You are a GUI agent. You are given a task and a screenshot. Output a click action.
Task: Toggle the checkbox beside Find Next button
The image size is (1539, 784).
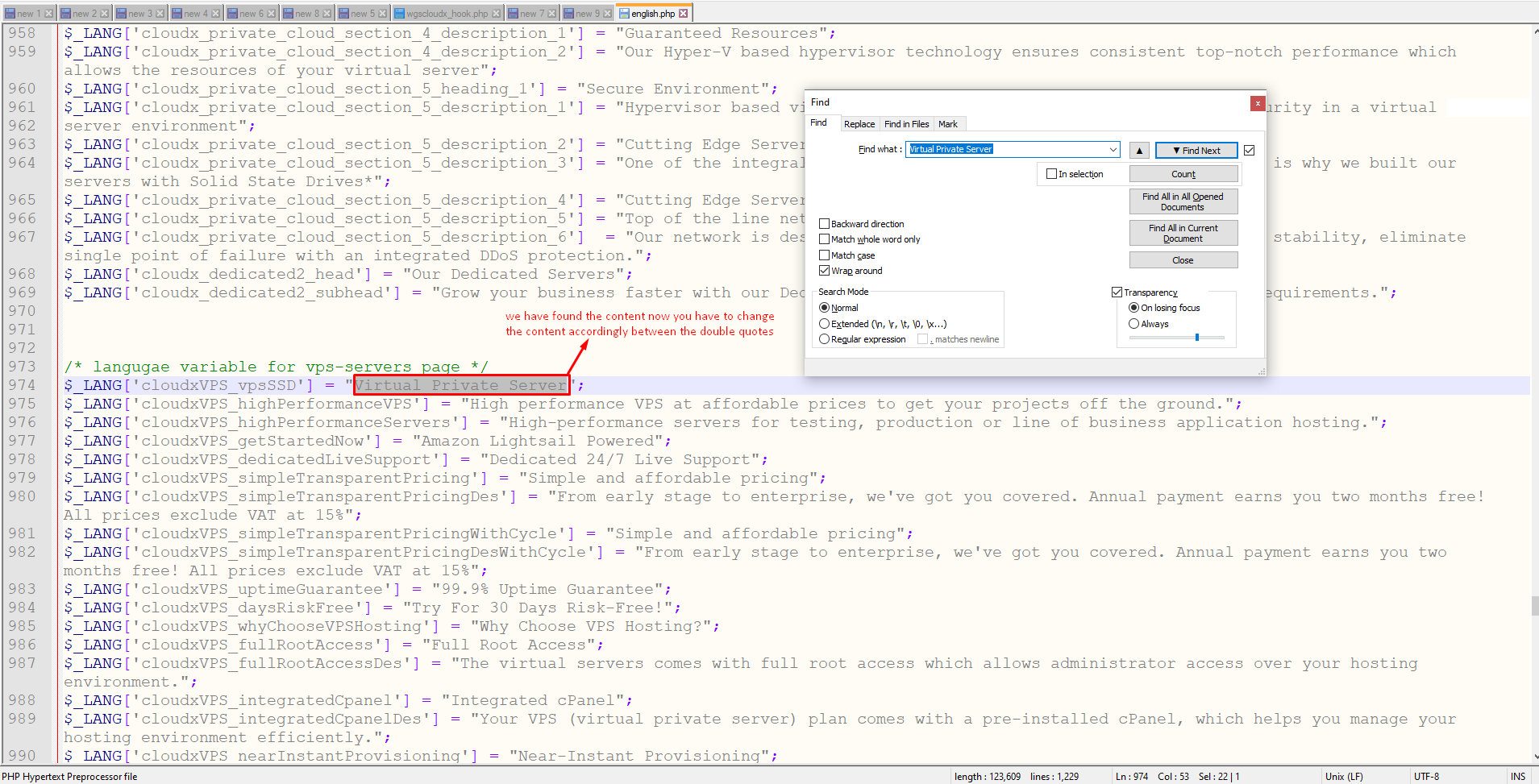click(1249, 151)
